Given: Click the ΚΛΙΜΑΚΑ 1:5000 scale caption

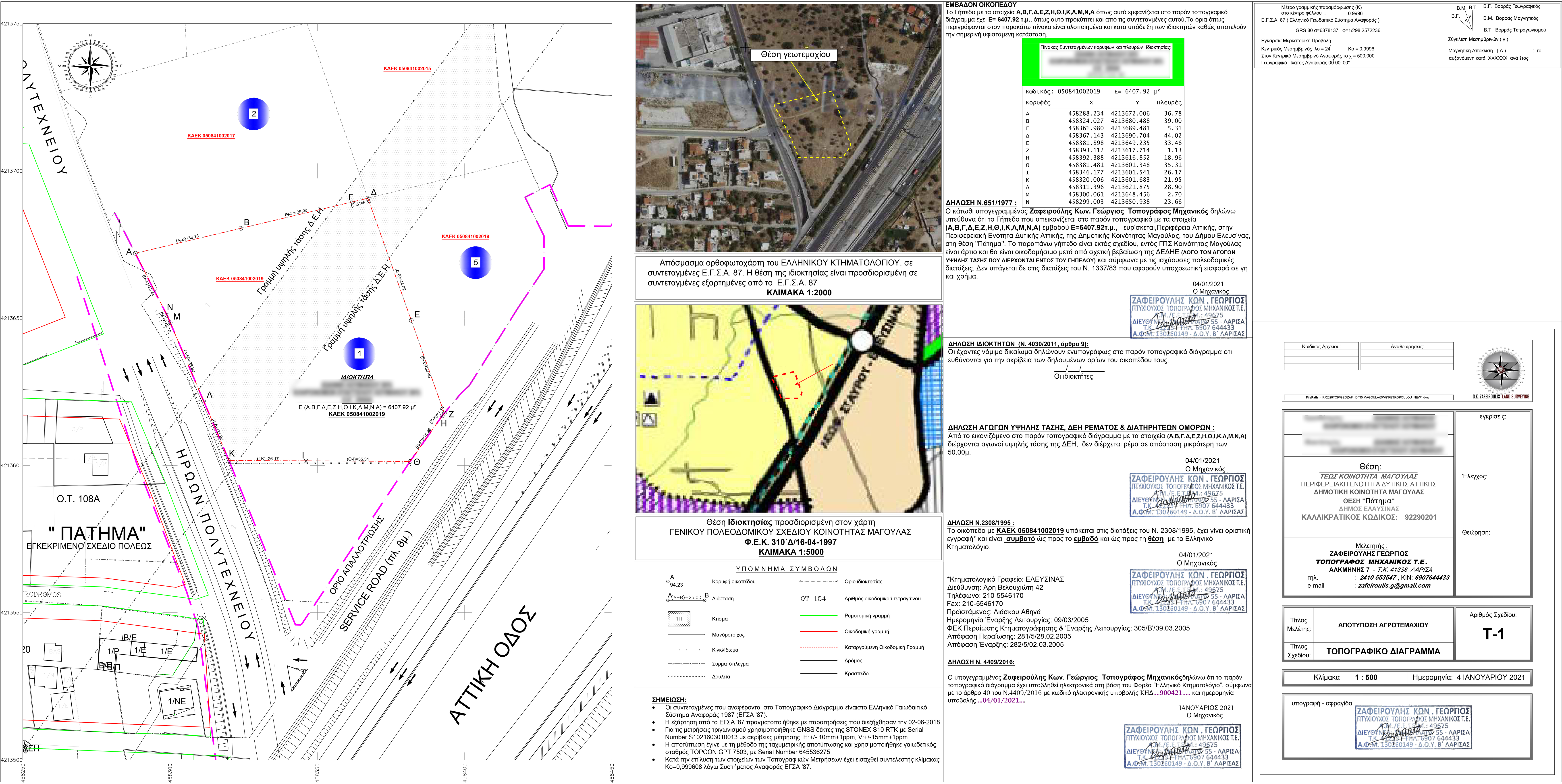Looking at the screenshot, I should pyautogui.click(x=791, y=552).
